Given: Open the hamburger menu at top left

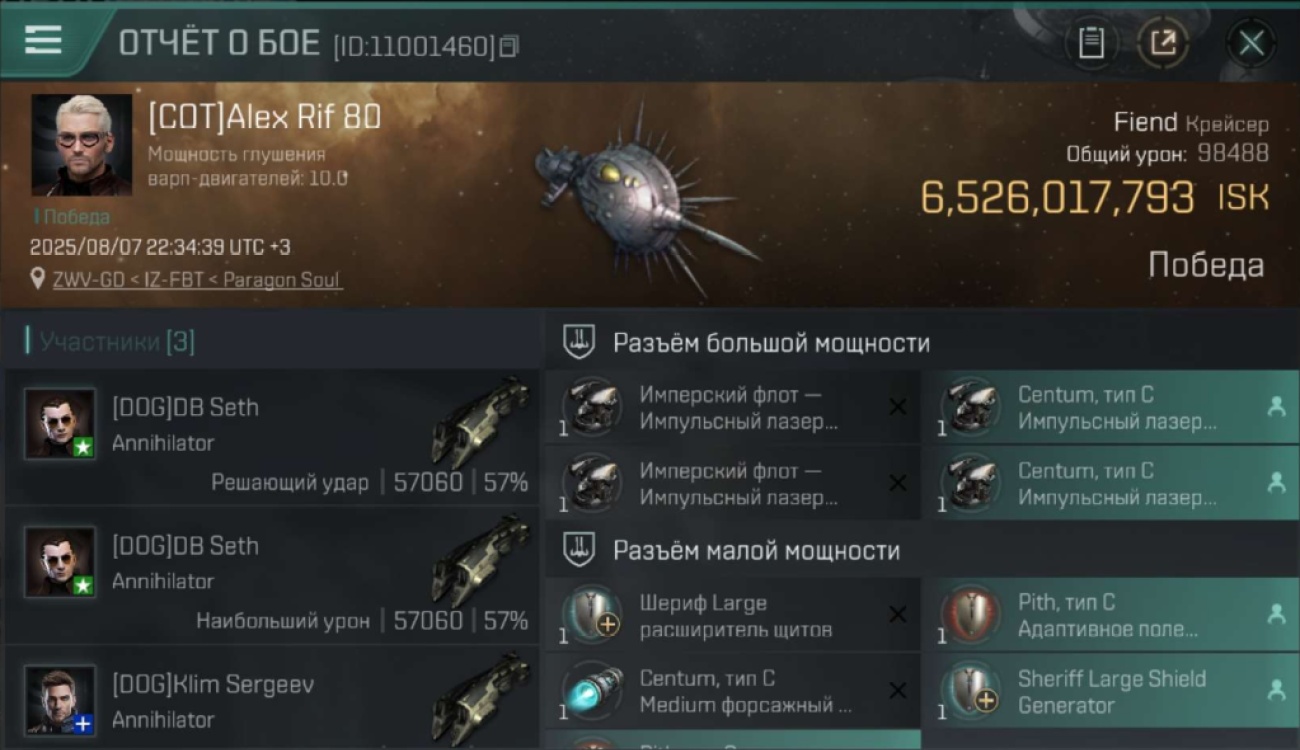Looking at the screenshot, I should click(43, 41).
